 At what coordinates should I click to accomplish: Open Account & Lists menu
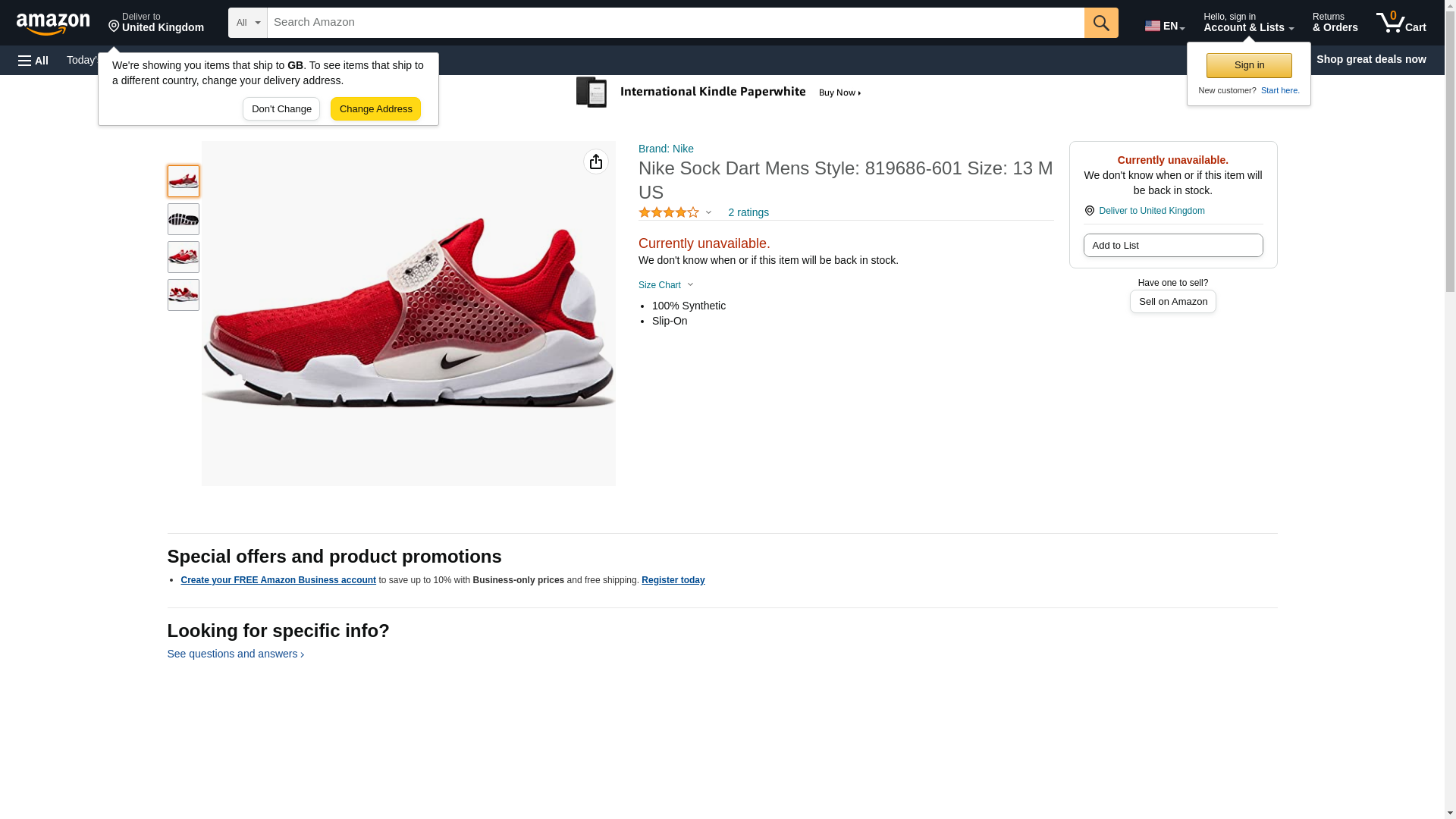point(1247,23)
